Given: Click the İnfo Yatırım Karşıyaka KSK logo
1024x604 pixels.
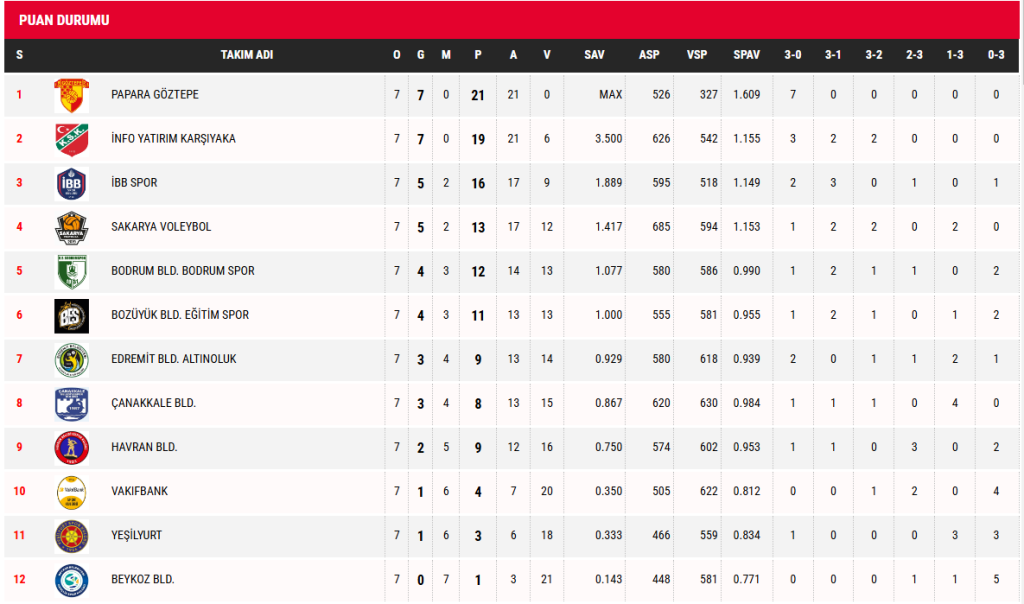Looking at the screenshot, I should coord(71,139).
